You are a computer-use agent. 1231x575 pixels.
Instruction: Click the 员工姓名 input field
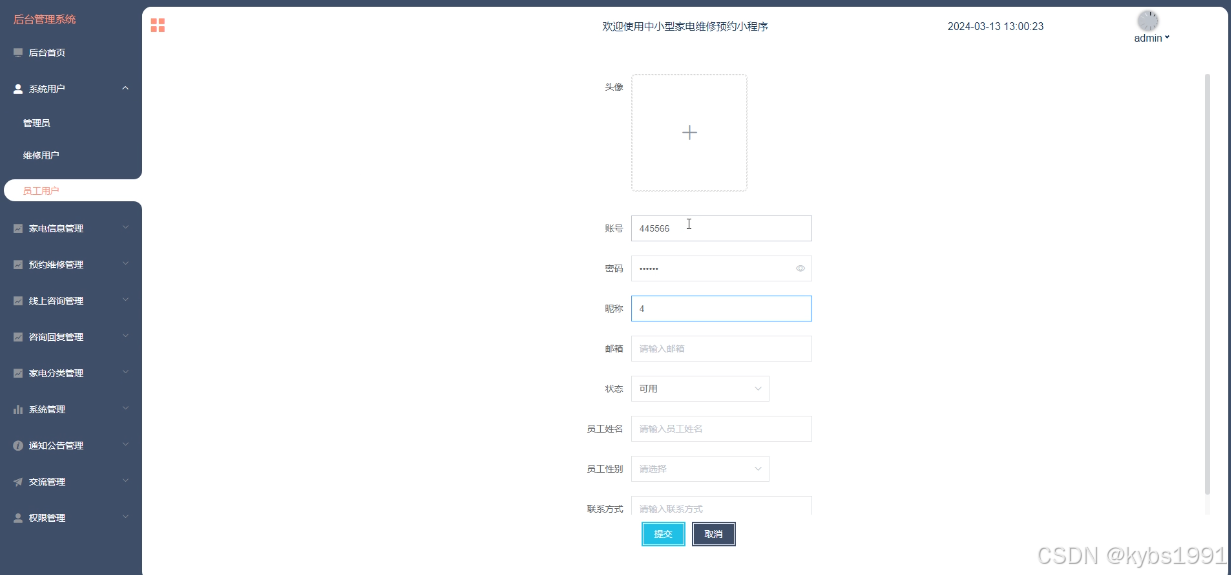coord(721,429)
